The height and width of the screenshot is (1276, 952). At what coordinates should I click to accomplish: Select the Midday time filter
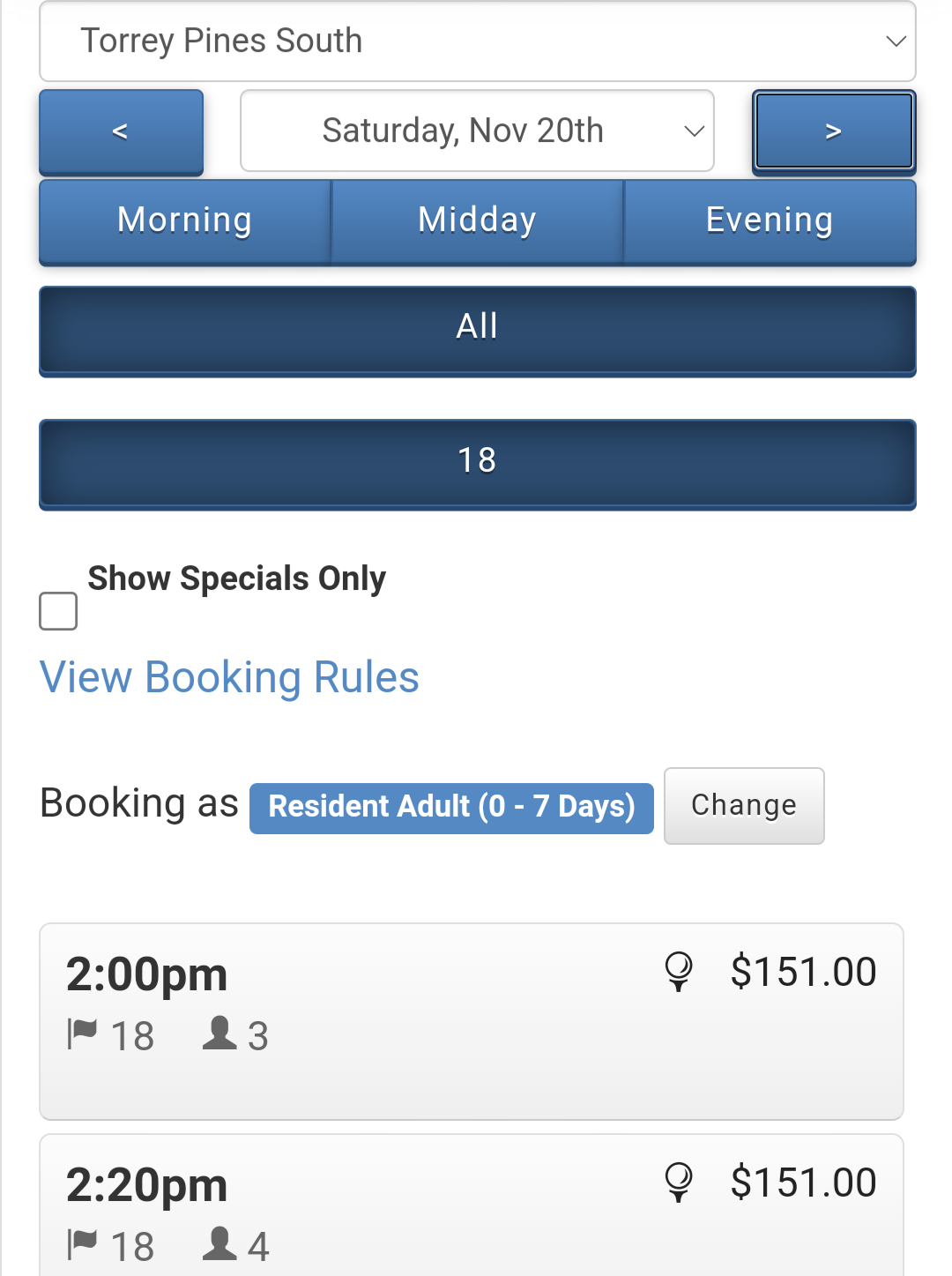click(477, 220)
